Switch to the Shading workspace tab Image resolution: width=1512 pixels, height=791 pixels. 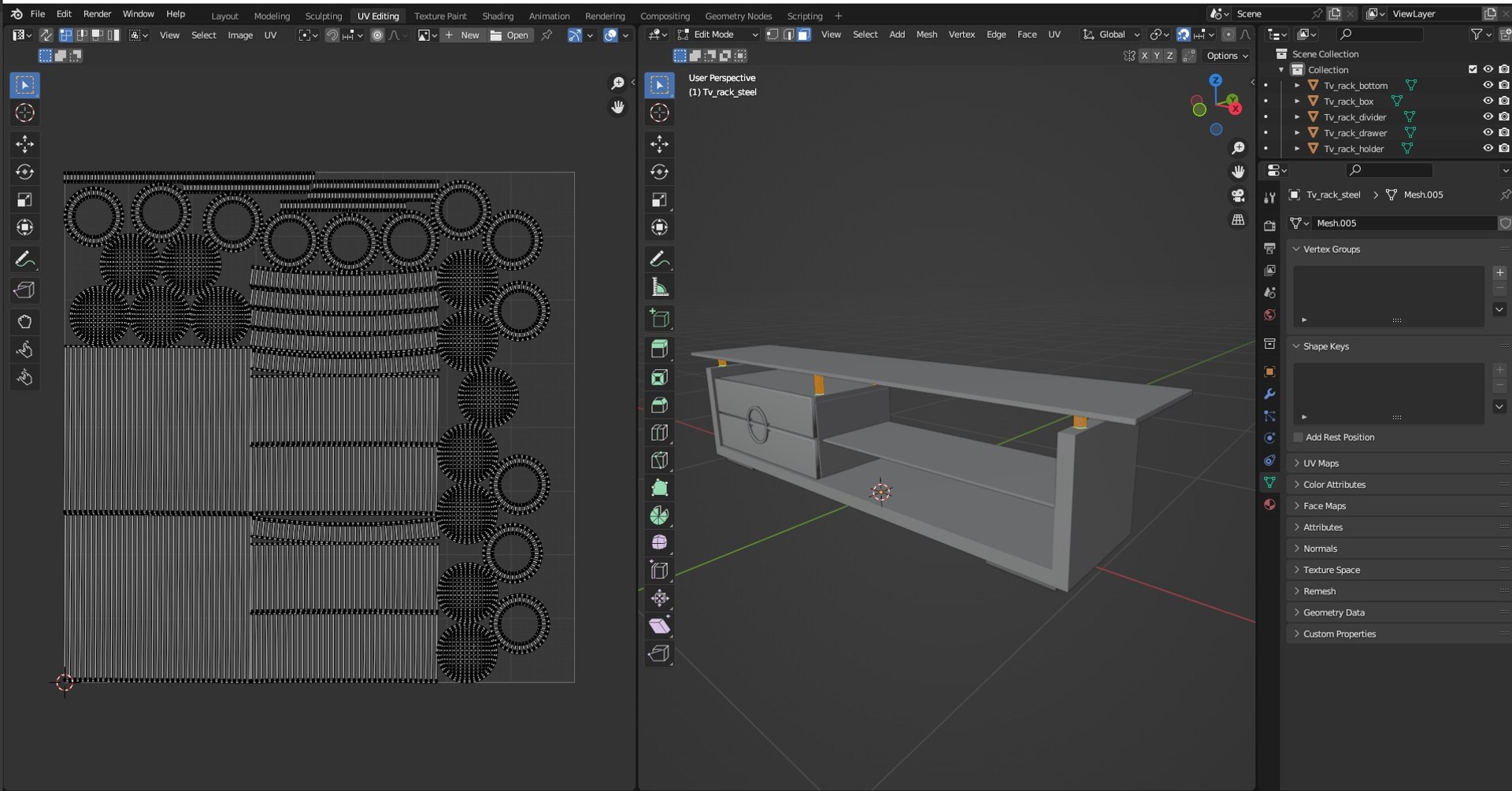[x=498, y=16]
